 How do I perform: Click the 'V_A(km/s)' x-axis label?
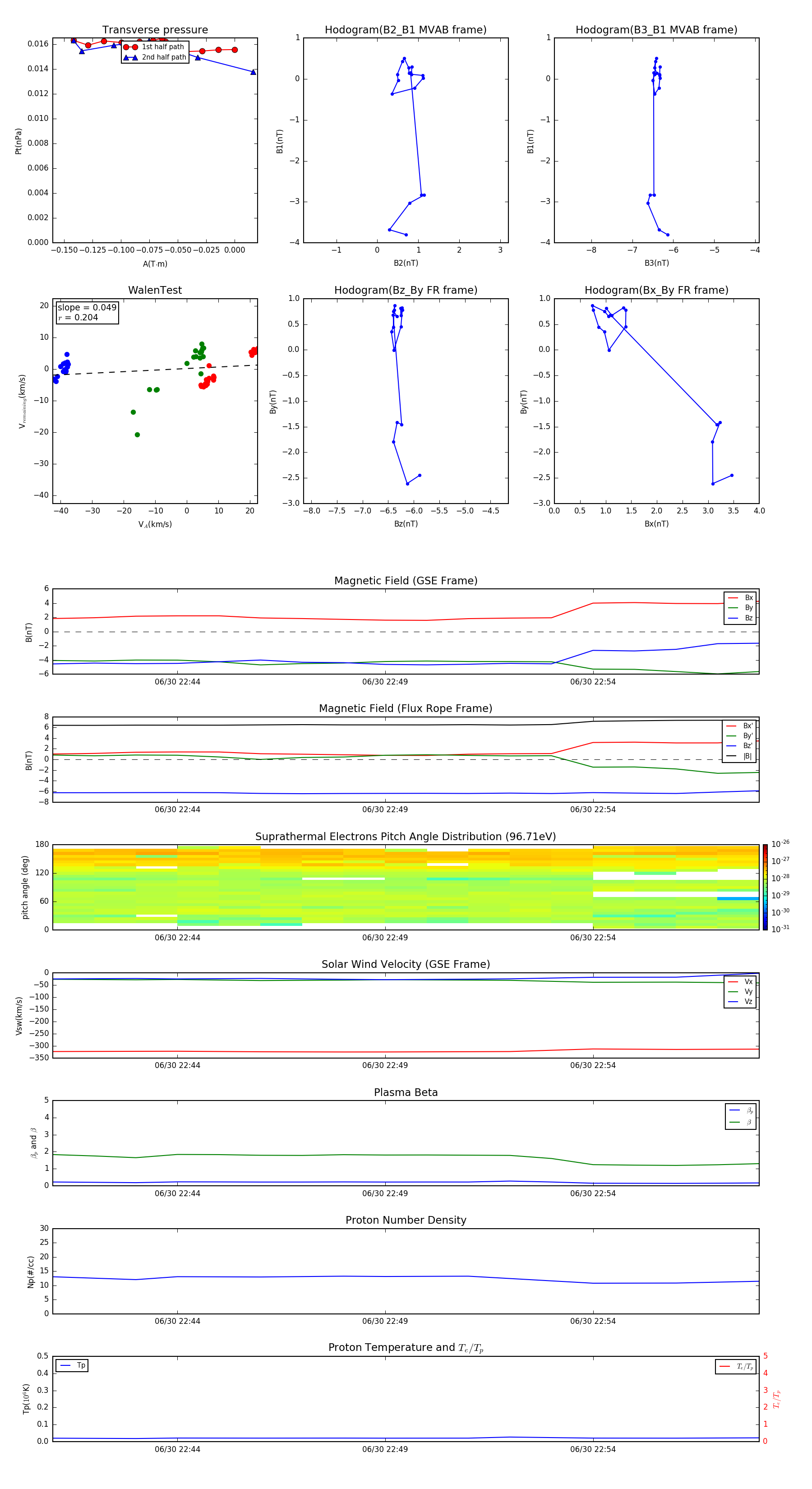(x=155, y=525)
